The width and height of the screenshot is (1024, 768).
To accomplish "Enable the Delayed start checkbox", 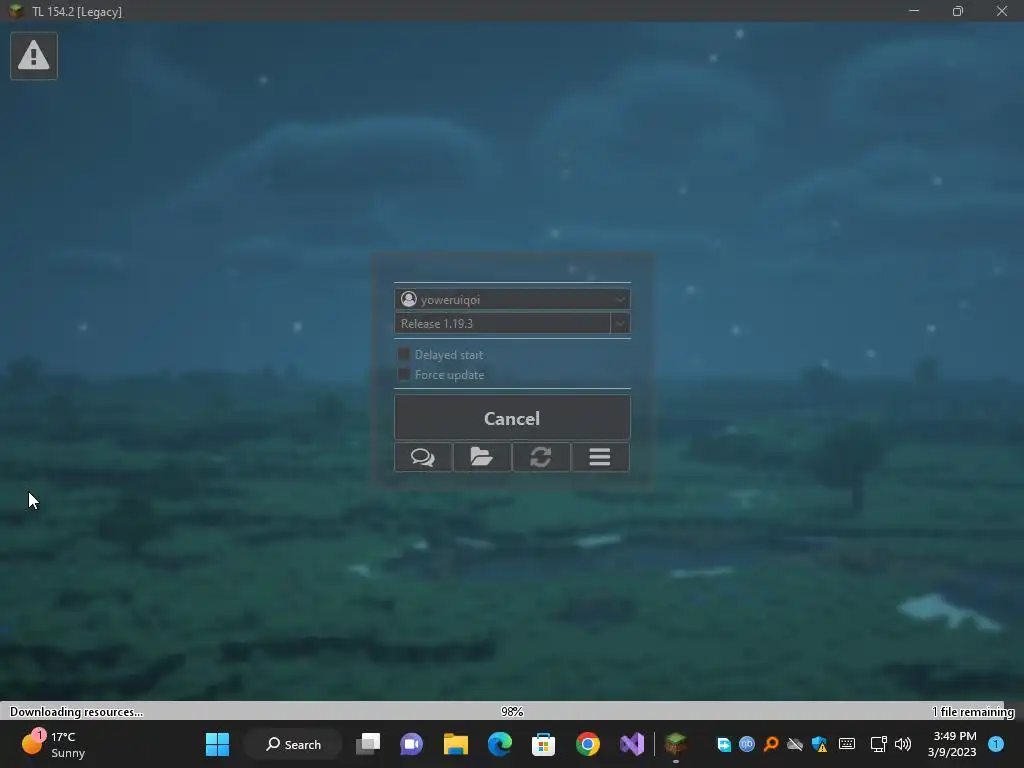I will click(404, 355).
